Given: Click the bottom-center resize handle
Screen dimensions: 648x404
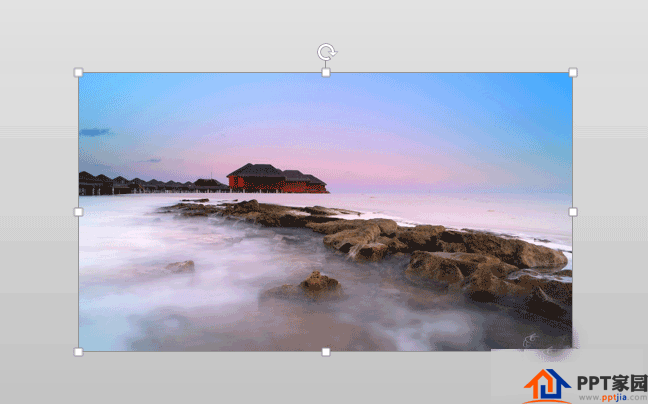Looking at the screenshot, I should click(x=326, y=352).
